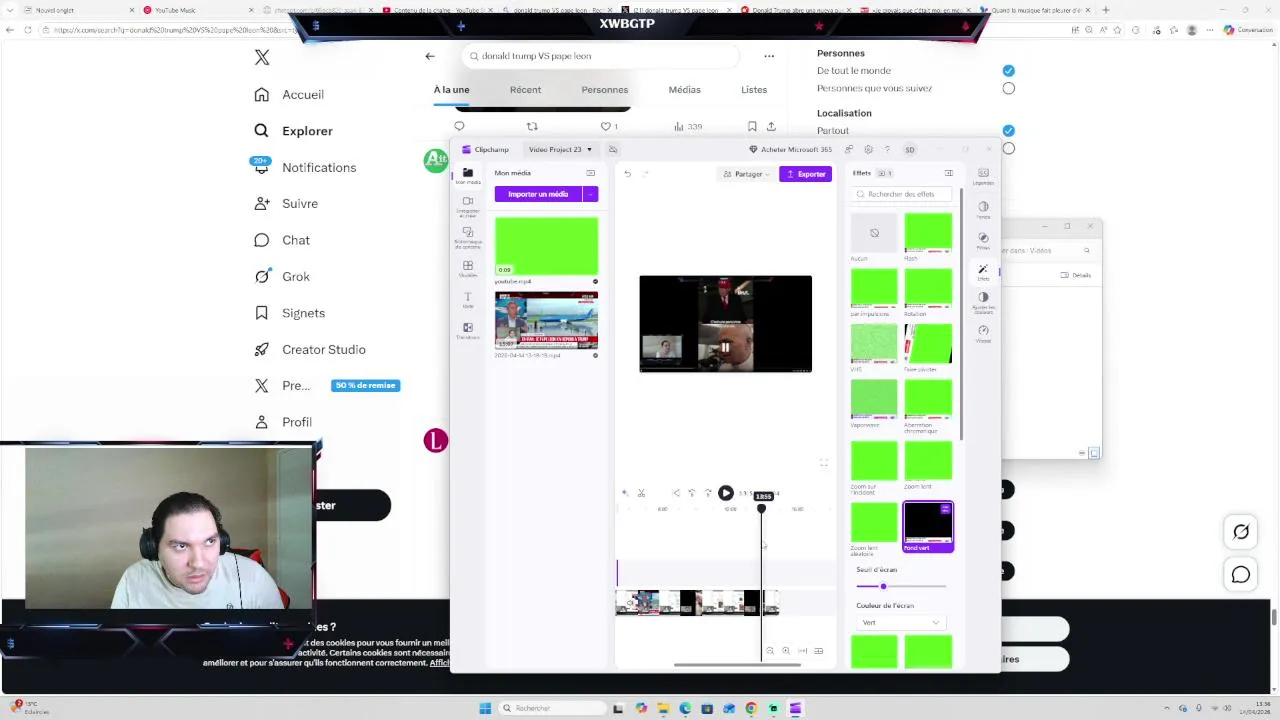Viewport: 1280px width, 720px height.
Task: Click 'Importer un média' button
Action: tap(538, 194)
